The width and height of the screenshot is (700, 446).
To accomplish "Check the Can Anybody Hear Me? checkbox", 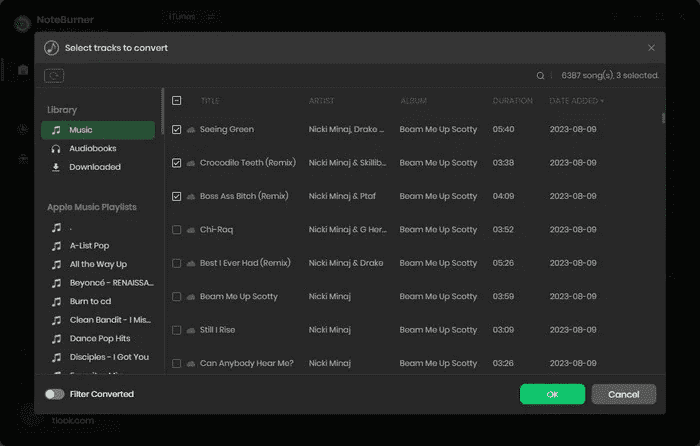I will pyautogui.click(x=177, y=363).
